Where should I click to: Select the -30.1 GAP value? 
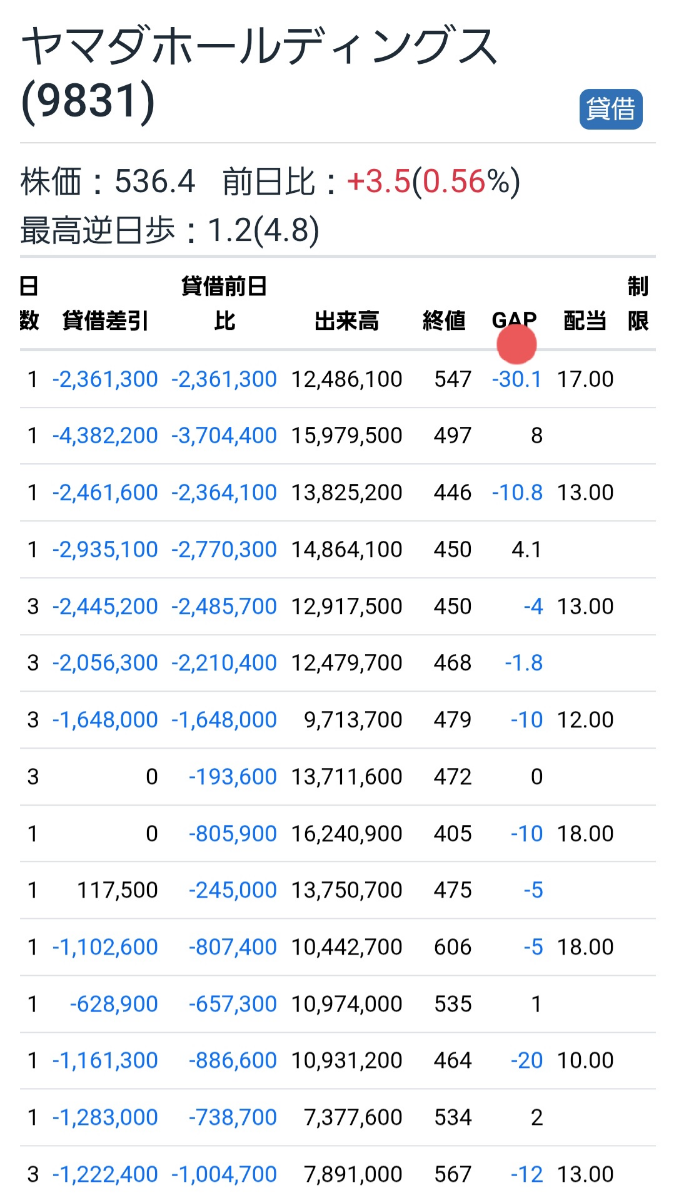click(517, 379)
